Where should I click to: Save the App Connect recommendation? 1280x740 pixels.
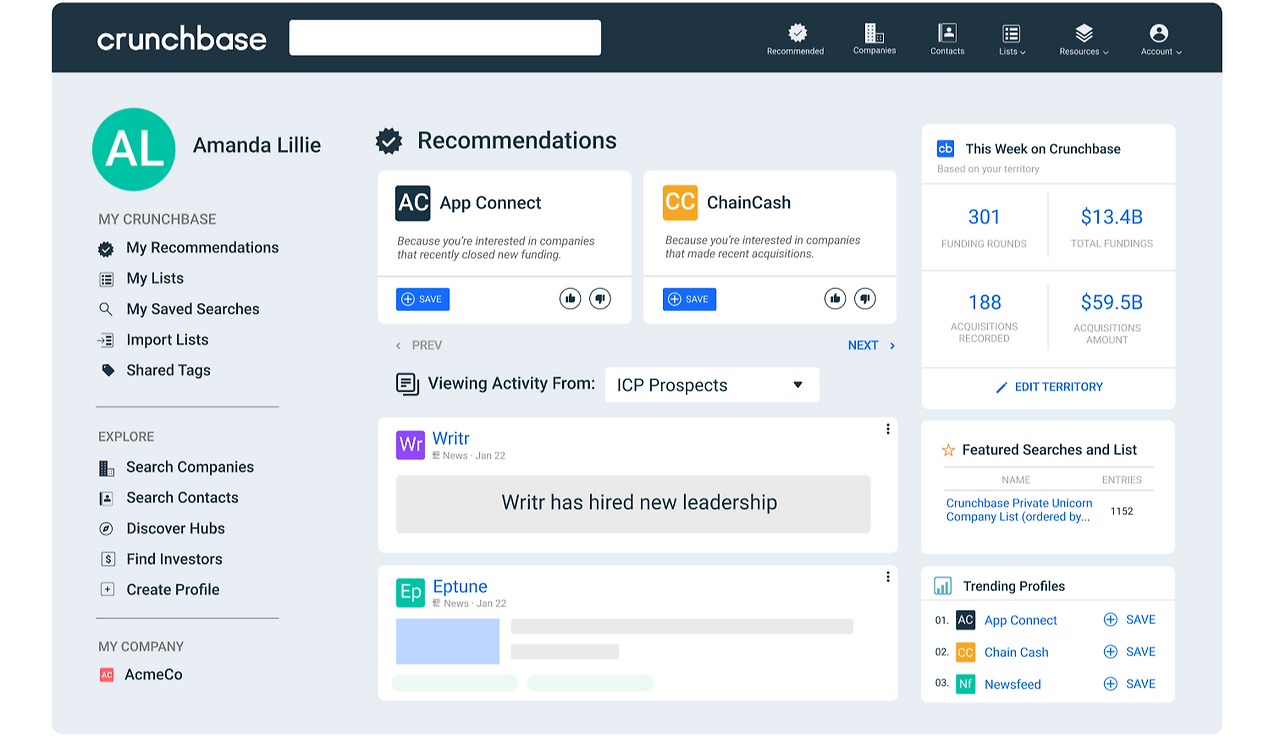[x=423, y=299]
